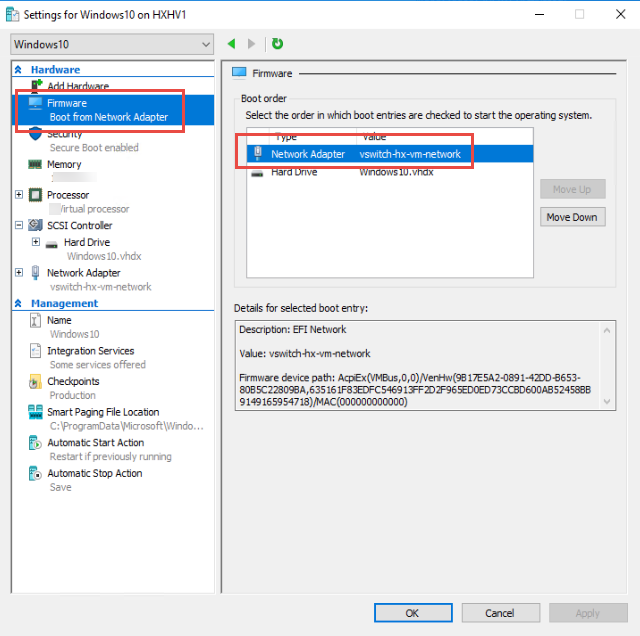This screenshot has width=640, height=636.
Task: Expand the Processor tree node
Action: [x=19, y=195]
